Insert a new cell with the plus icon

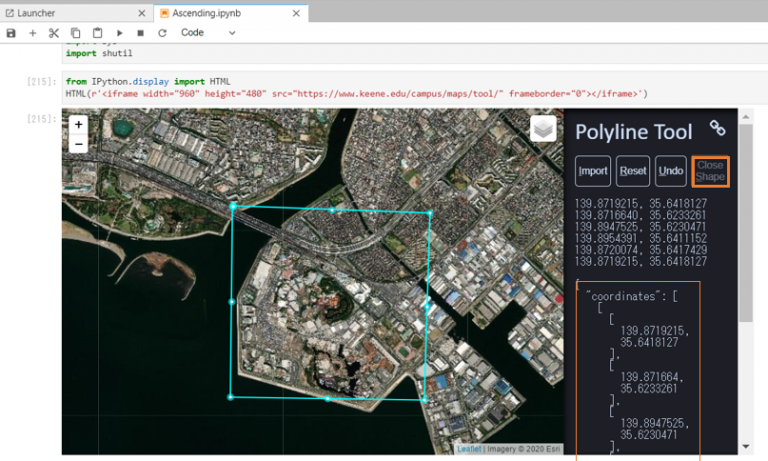[33, 33]
